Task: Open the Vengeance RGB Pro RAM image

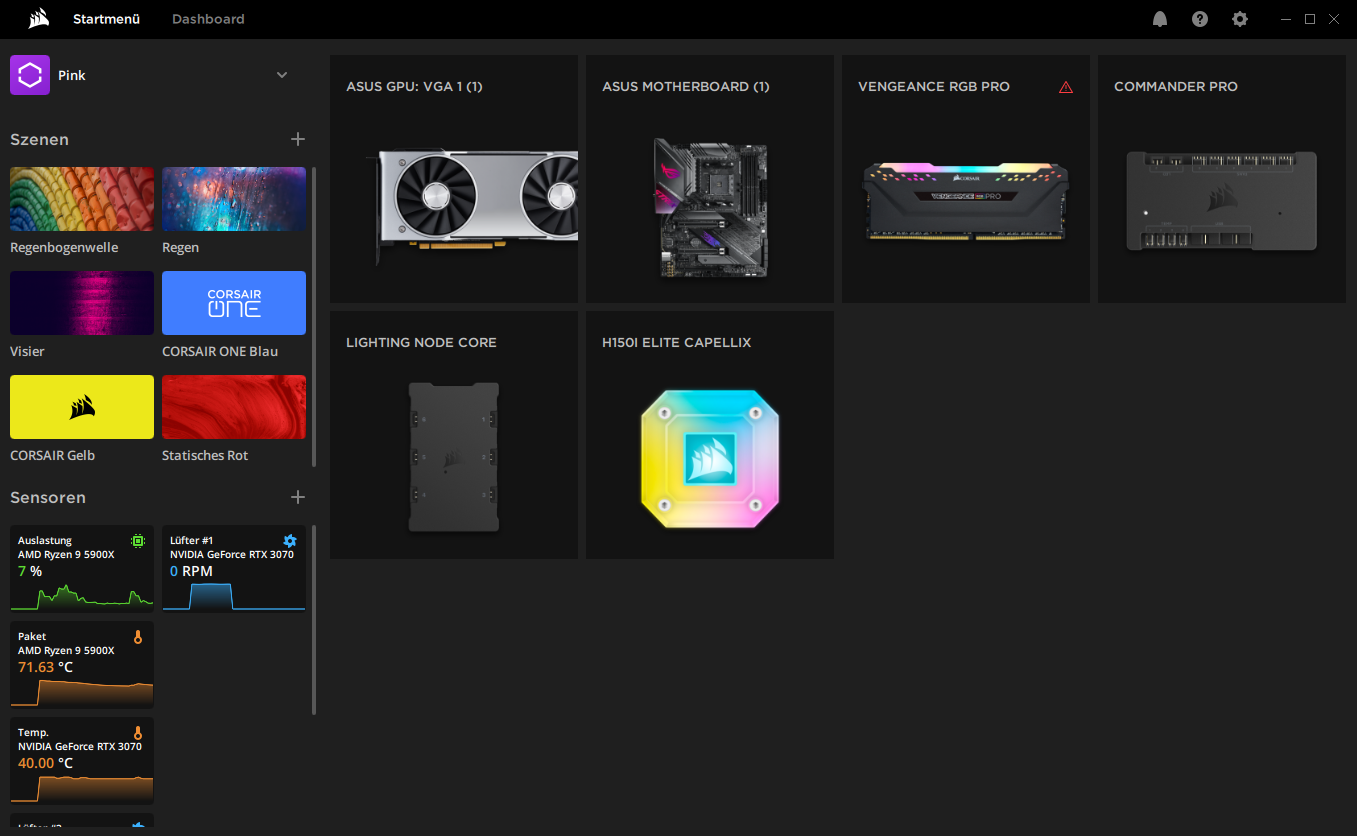Action: point(965,203)
